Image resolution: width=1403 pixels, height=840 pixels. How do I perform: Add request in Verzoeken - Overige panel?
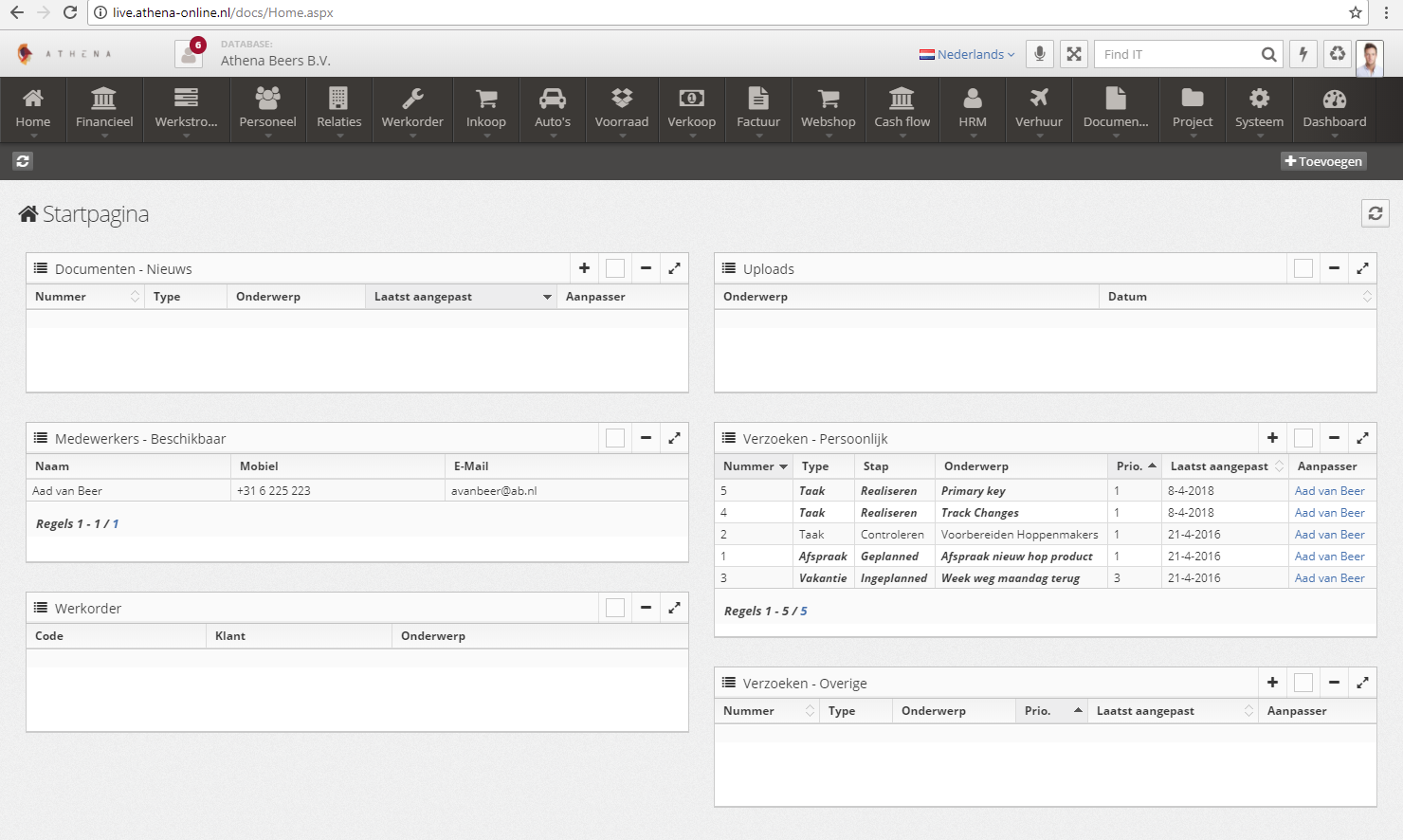click(x=1272, y=683)
